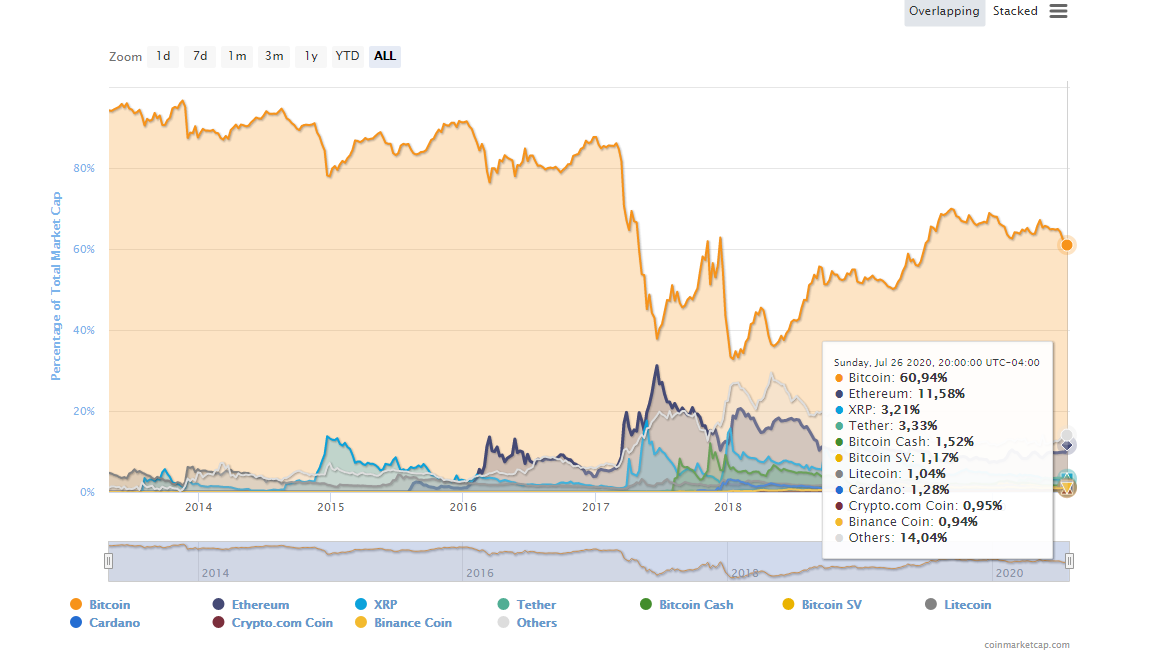Set zoom range to 1y

(x=310, y=56)
